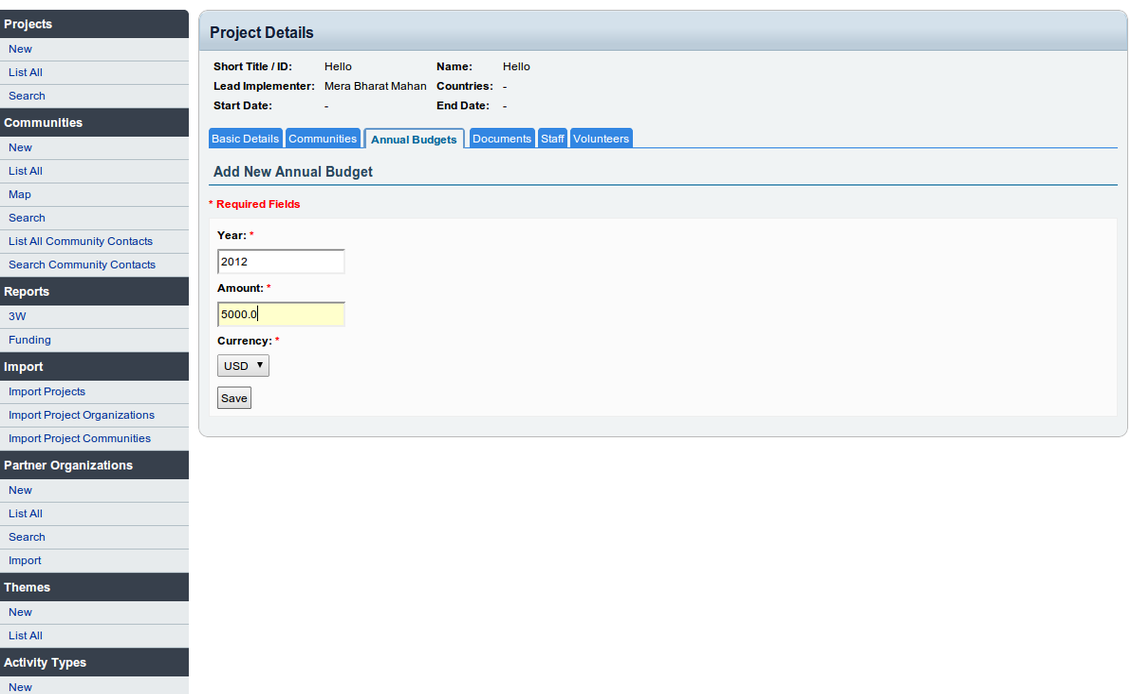Click Import Projects in sidebar
This screenshot has height=694, width=1131.
pos(47,392)
